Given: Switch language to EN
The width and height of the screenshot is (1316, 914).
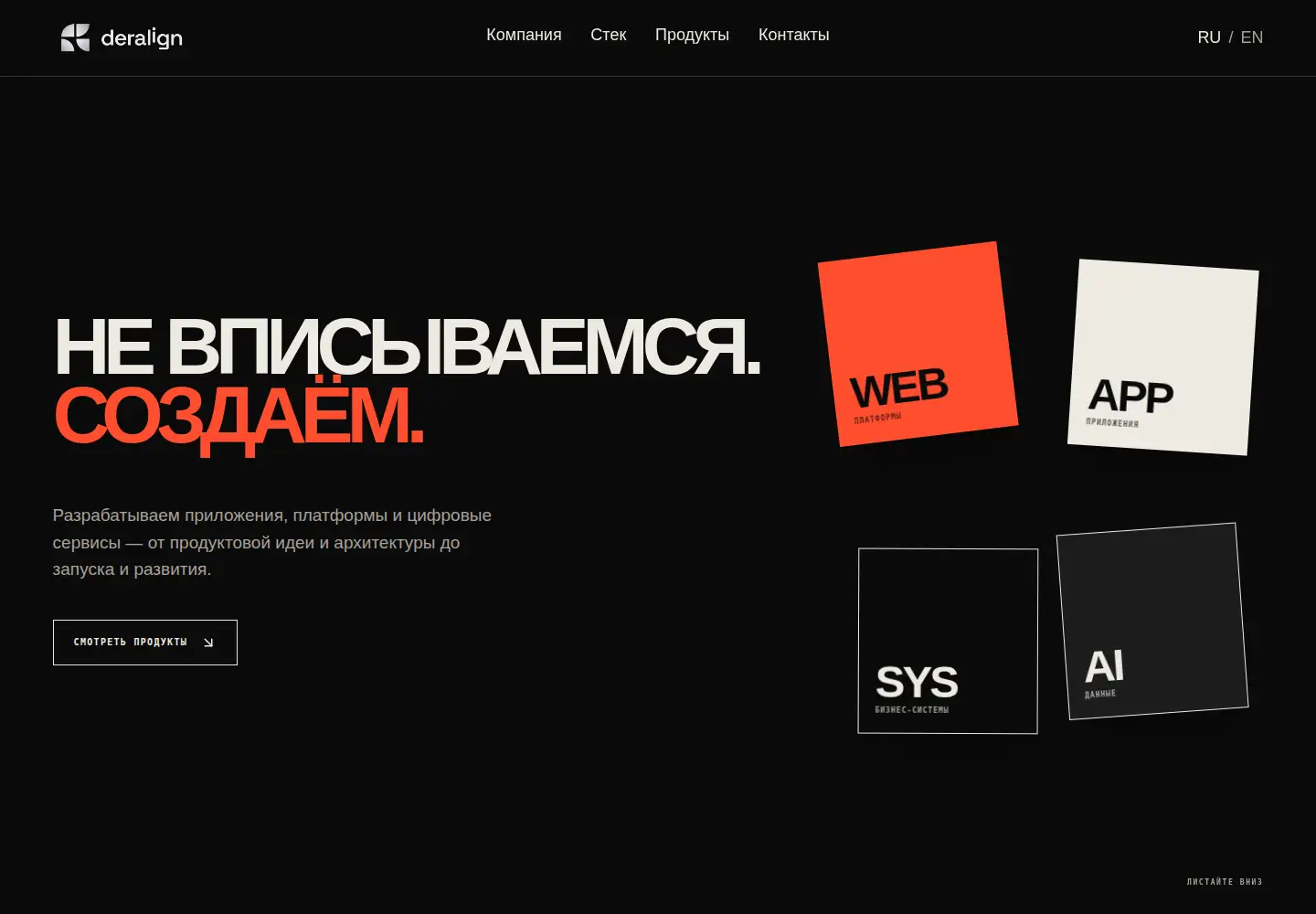Looking at the screenshot, I should click(1252, 37).
